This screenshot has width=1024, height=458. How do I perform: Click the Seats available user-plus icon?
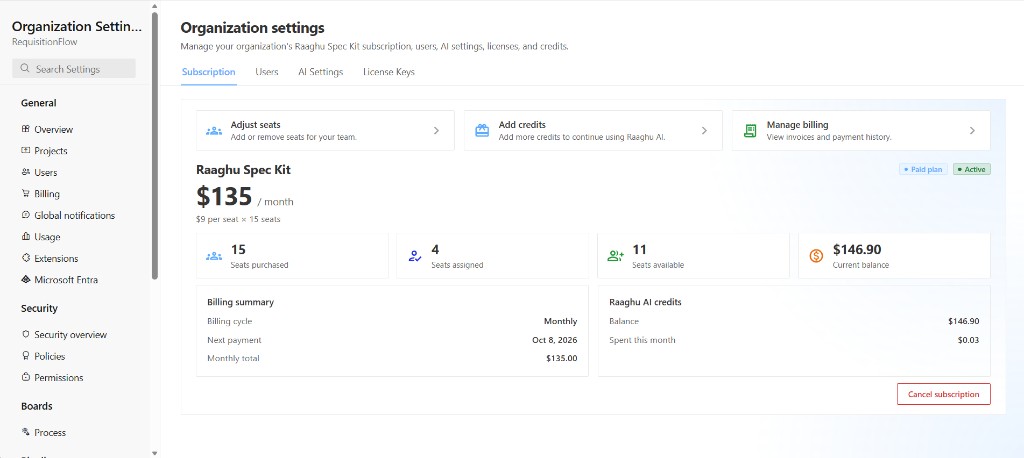coord(615,256)
